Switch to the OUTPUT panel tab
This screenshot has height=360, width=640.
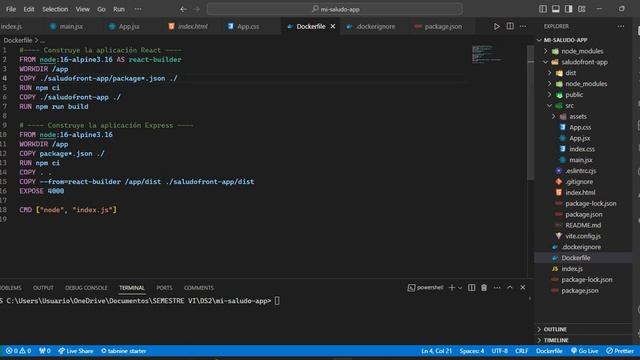(43, 288)
